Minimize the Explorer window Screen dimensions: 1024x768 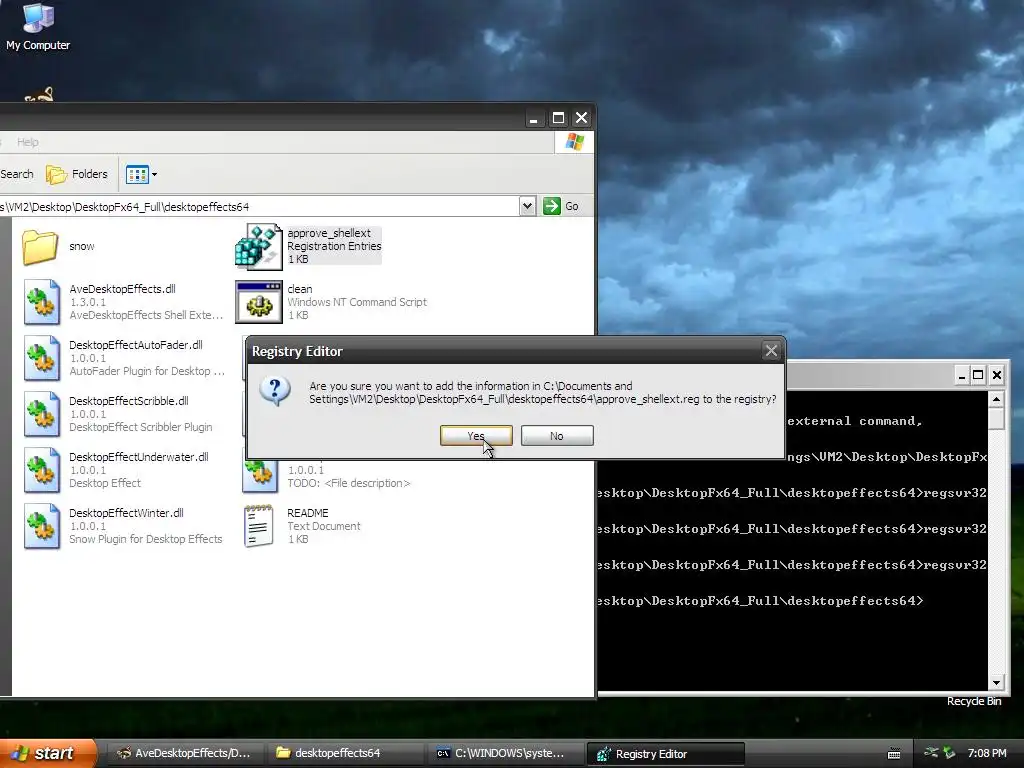(534, 118)
